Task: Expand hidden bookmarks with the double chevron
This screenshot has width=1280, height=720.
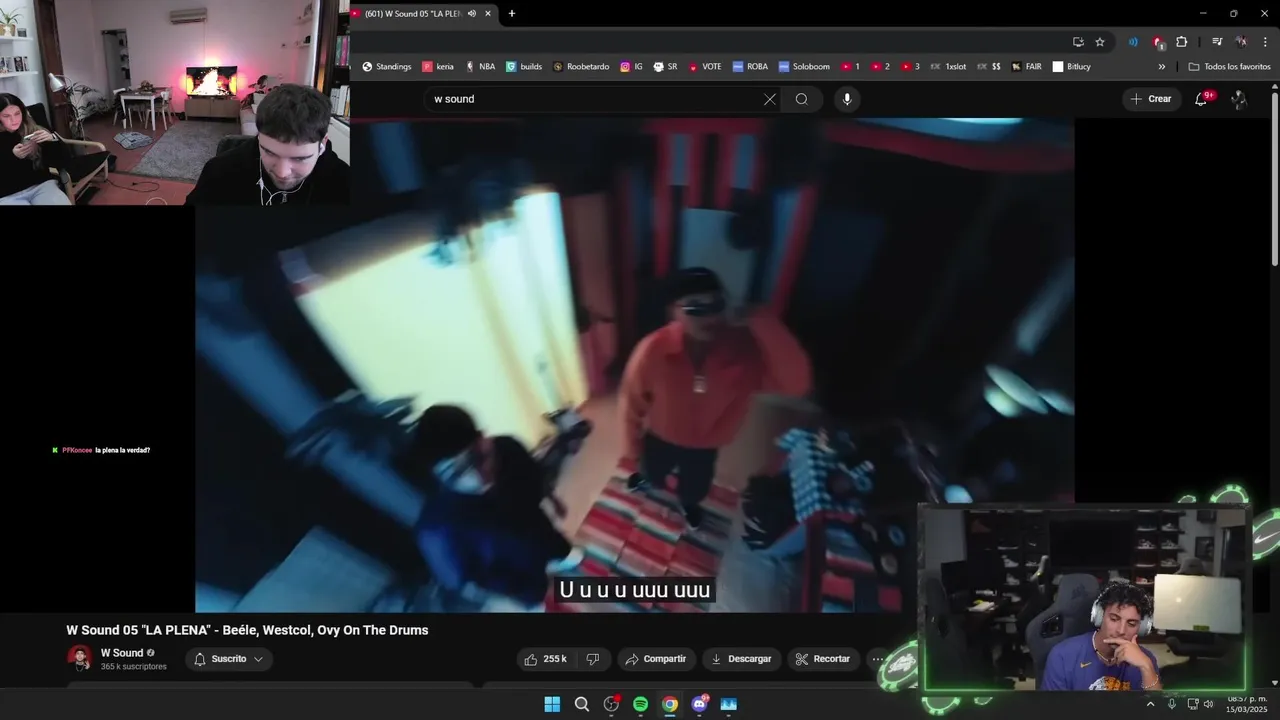Action: 1162,67
